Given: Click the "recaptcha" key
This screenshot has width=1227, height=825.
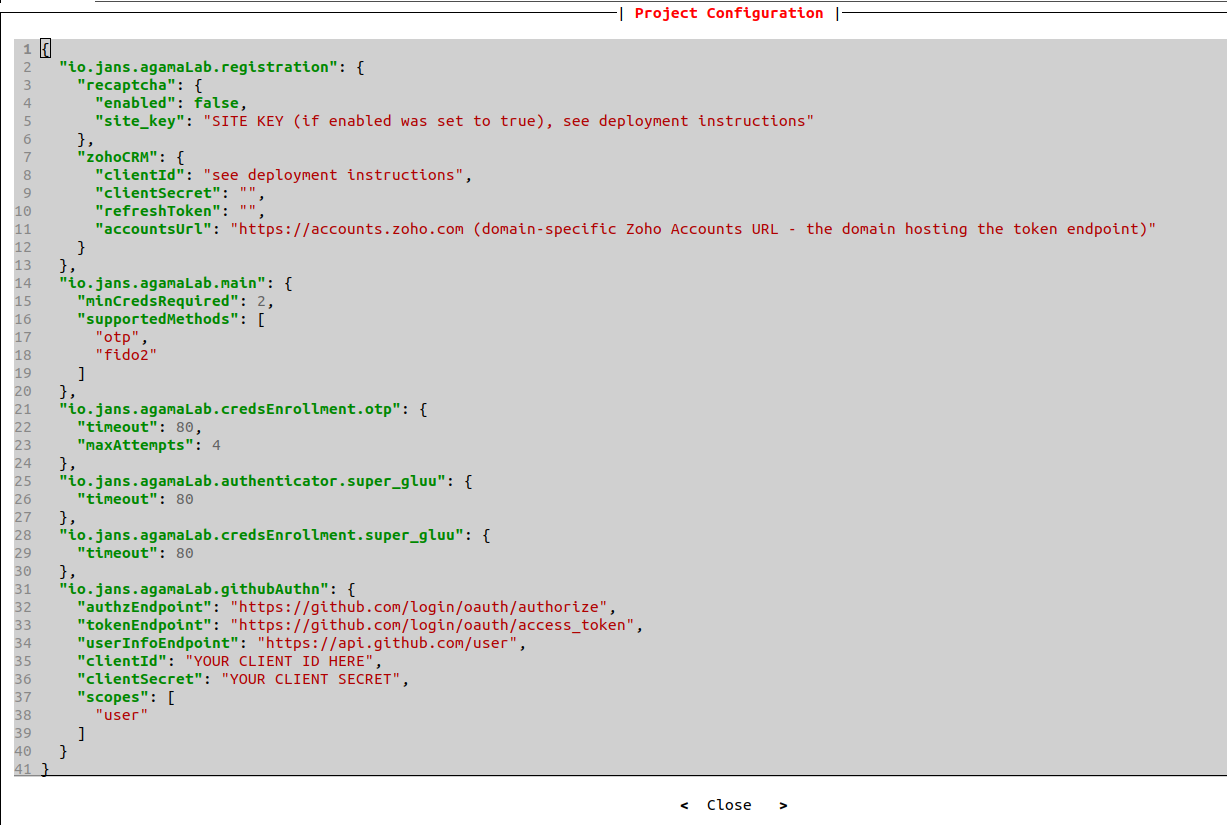Looking at the screenshot, I should point(127,85).
